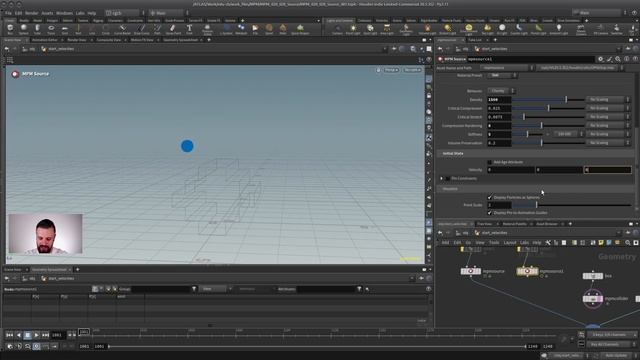Click the parameter search magnifier icon
This screenshot has width=640, height=360.
click(618, 59)
